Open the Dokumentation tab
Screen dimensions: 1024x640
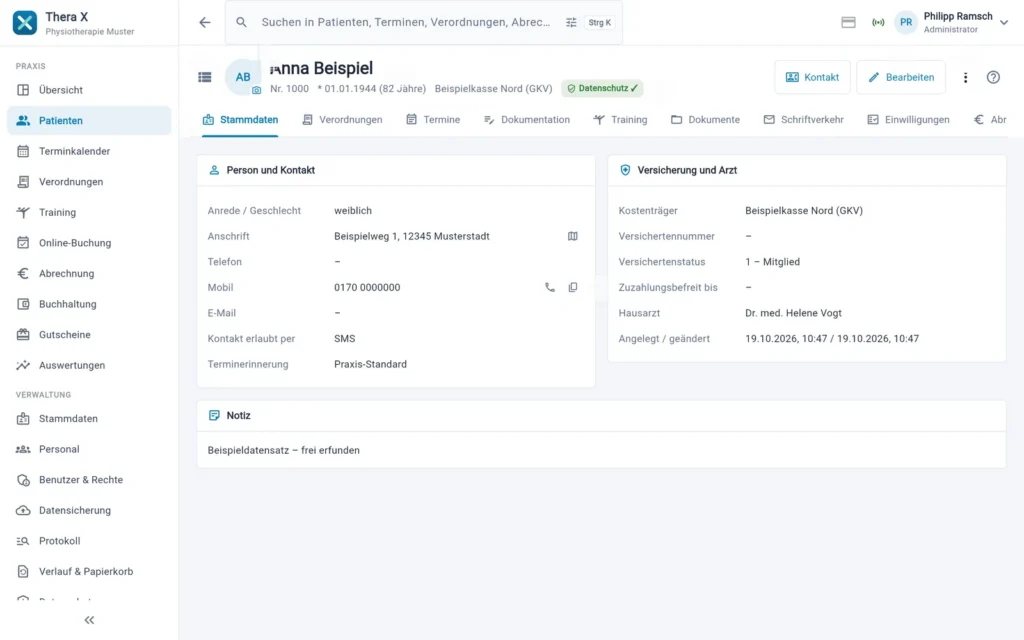coord(526,120)
